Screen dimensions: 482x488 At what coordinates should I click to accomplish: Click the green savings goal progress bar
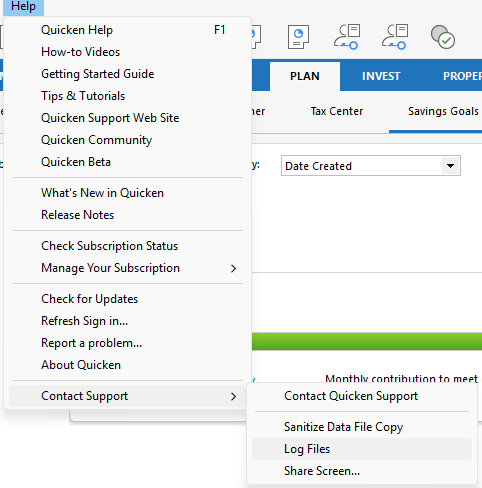367,341
